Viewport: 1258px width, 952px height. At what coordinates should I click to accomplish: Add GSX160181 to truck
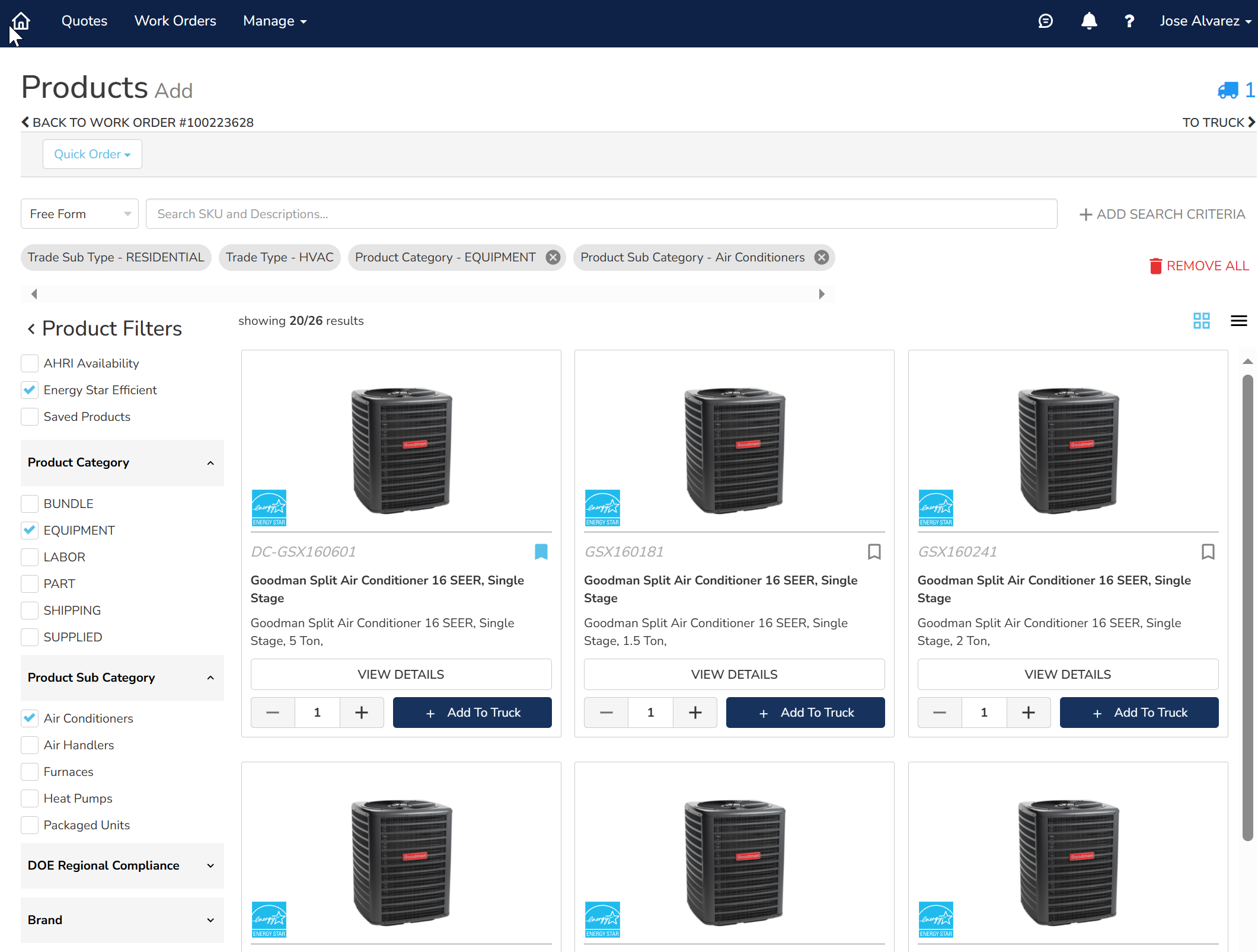pyautogui.click(x=805, y=713)
